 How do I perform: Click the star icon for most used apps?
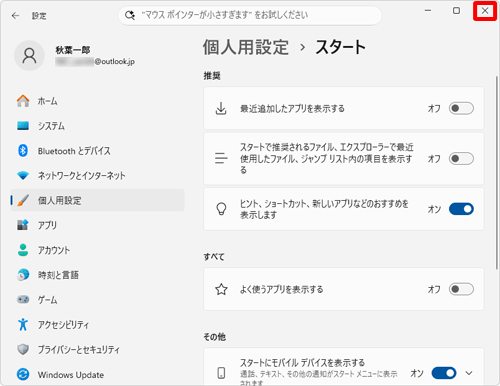click(x=221, y=289)
